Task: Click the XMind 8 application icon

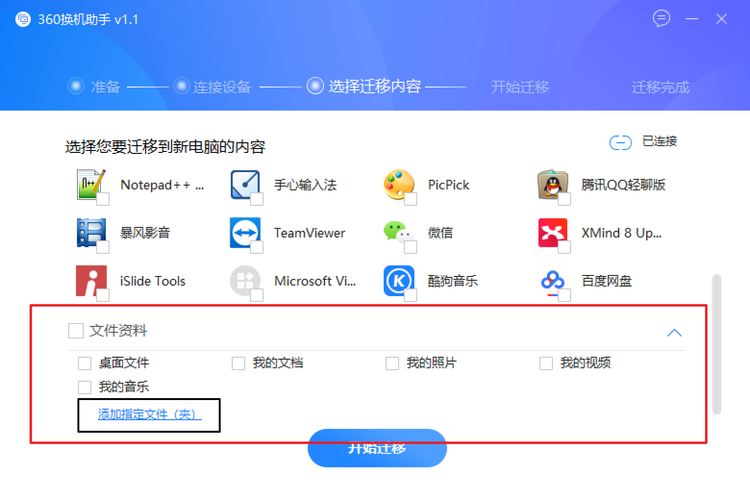Action: (552, 233)
